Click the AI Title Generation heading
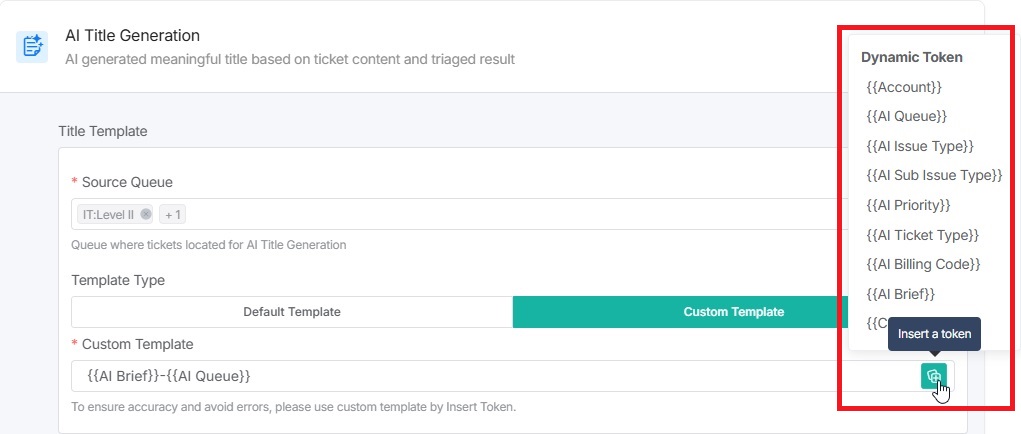The width and height of the screenshot is (1021, 434). (x=132, y=36)
